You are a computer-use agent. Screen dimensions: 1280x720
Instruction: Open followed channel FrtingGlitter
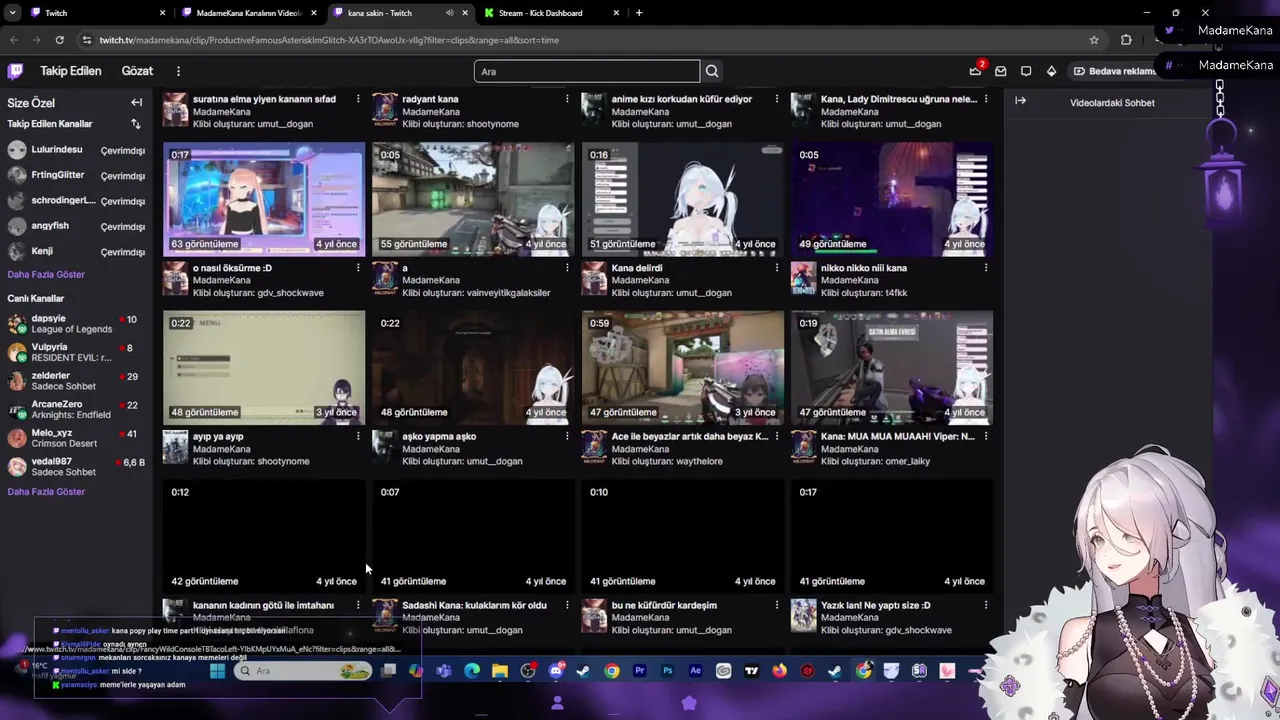(75, 175)
